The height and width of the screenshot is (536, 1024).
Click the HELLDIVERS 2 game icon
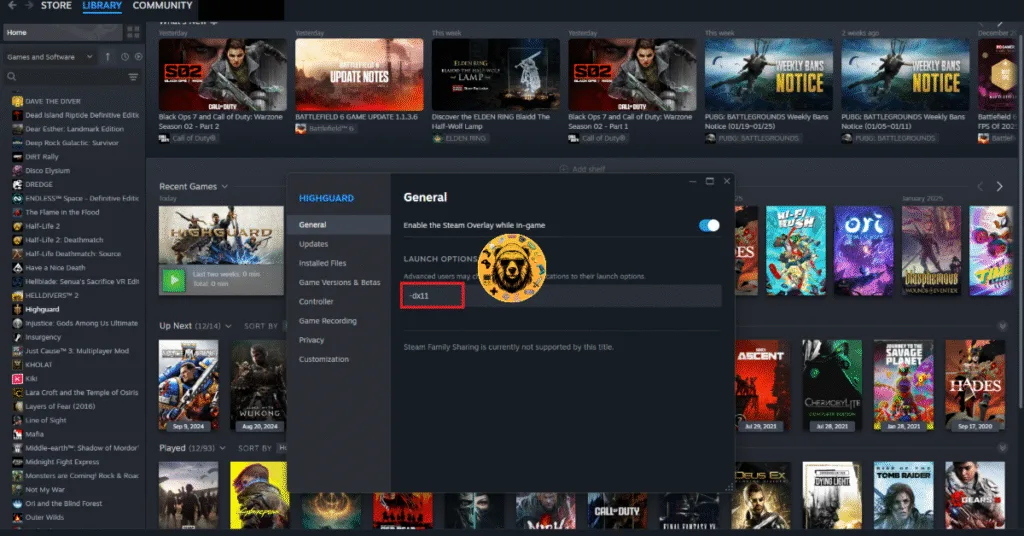[18, 295]
